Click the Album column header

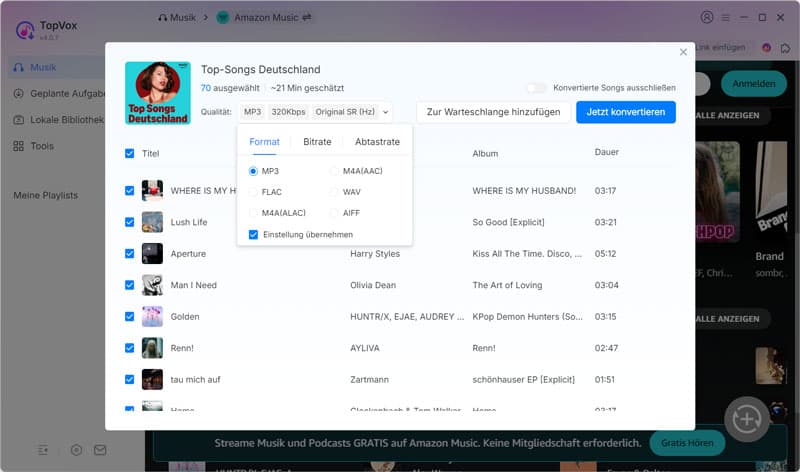click(x=485, y=154)
